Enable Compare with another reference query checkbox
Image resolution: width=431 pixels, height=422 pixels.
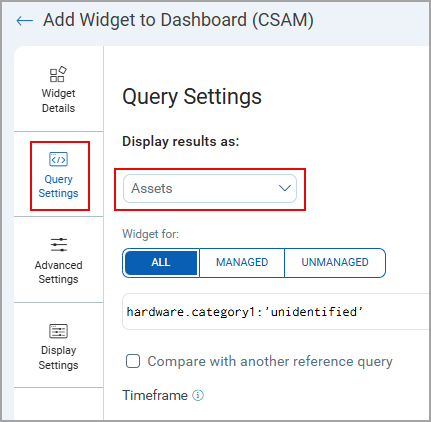coord(133,361)
